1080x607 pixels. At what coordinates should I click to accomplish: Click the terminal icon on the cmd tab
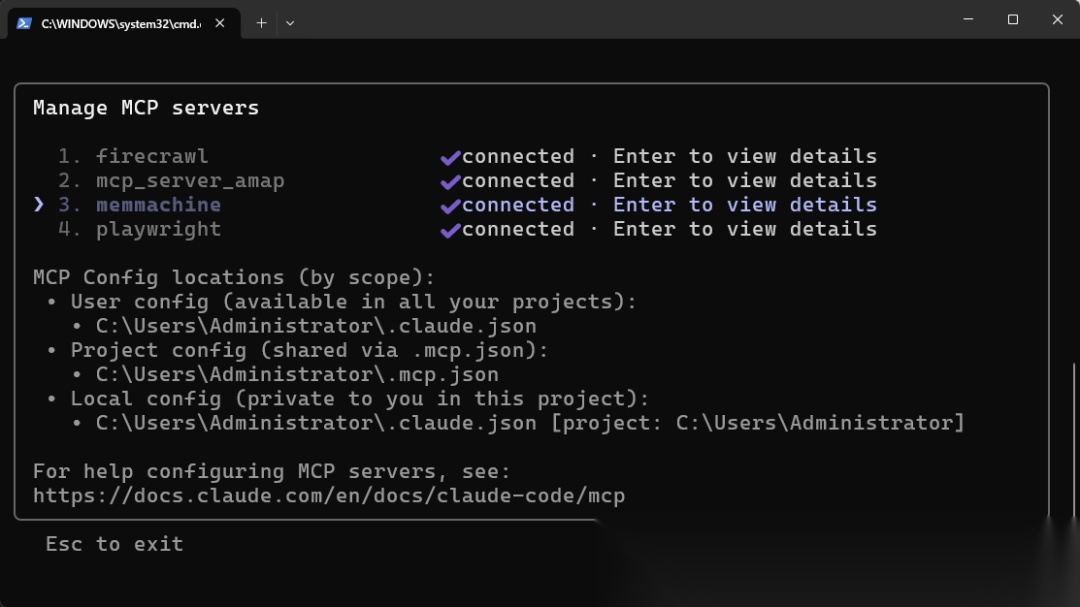(24, 23)
